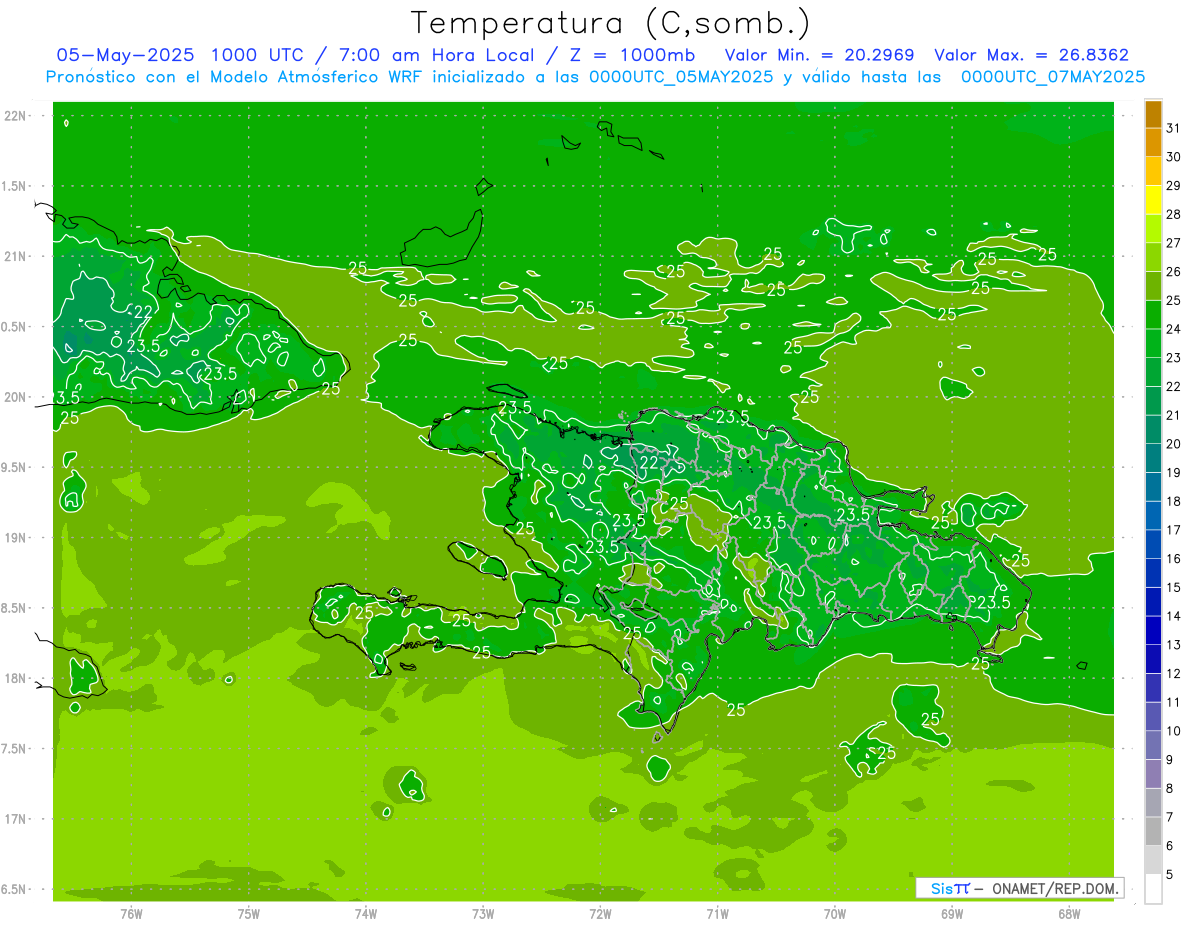Click the '72W' longitude axis label
Viewport: 1200px width, 927px height.
pos(600,914)
